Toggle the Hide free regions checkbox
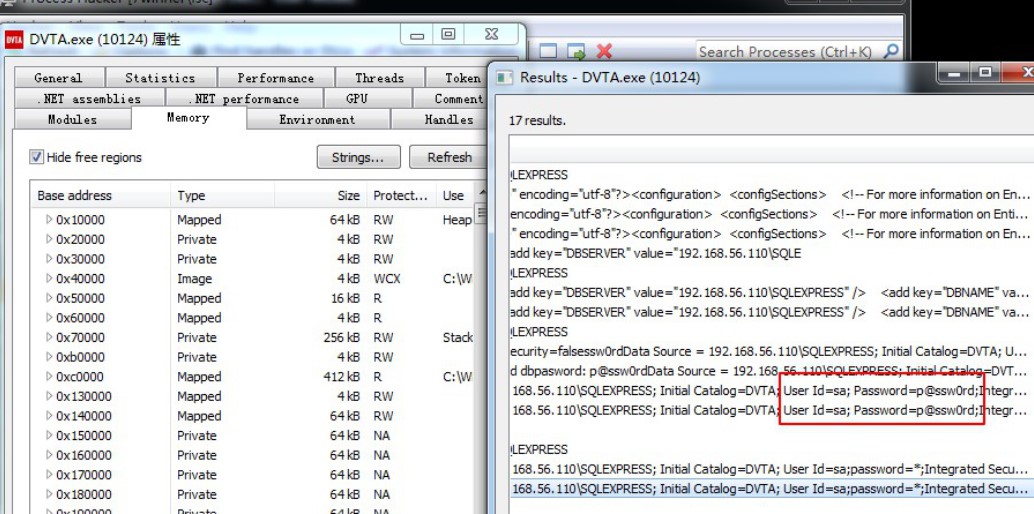This screenshot has width=1034, height=514. (x=36, y=157)
